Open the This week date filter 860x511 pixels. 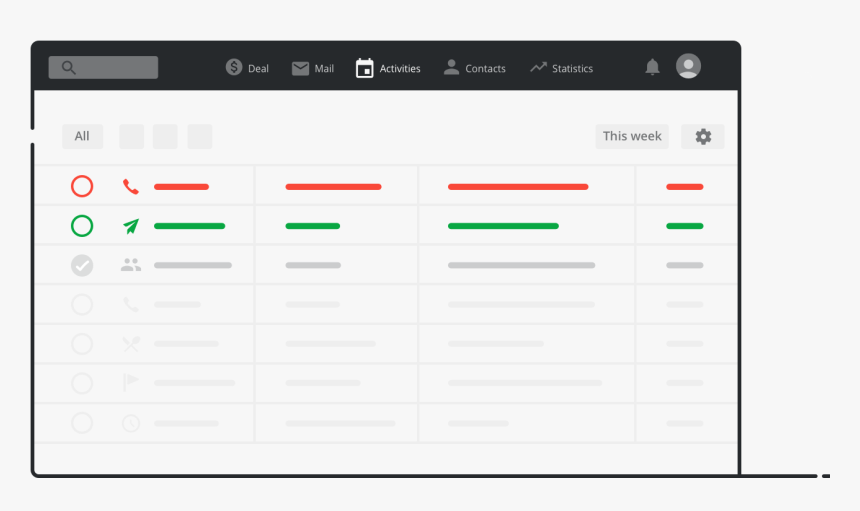pos(632,136)
